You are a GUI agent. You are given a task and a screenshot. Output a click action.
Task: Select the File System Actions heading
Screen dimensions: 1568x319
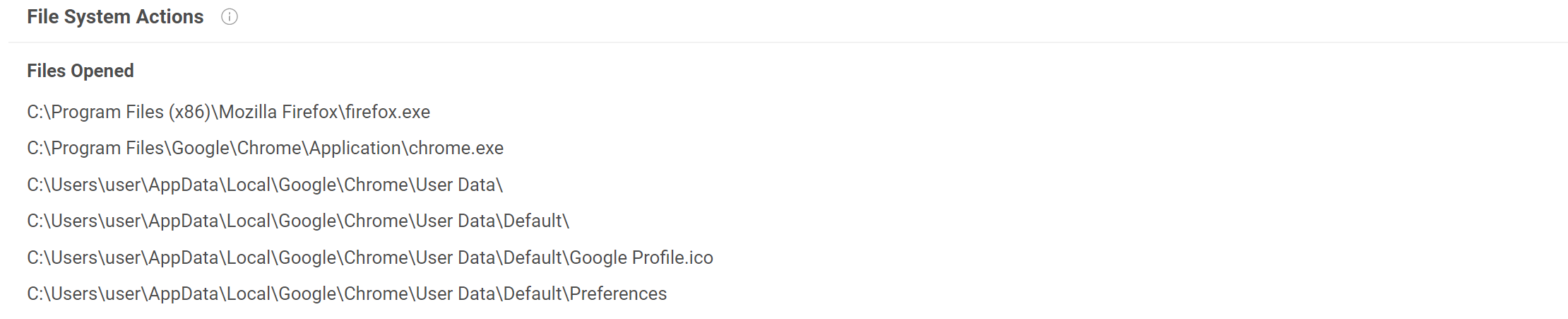(x=115, y=17)
